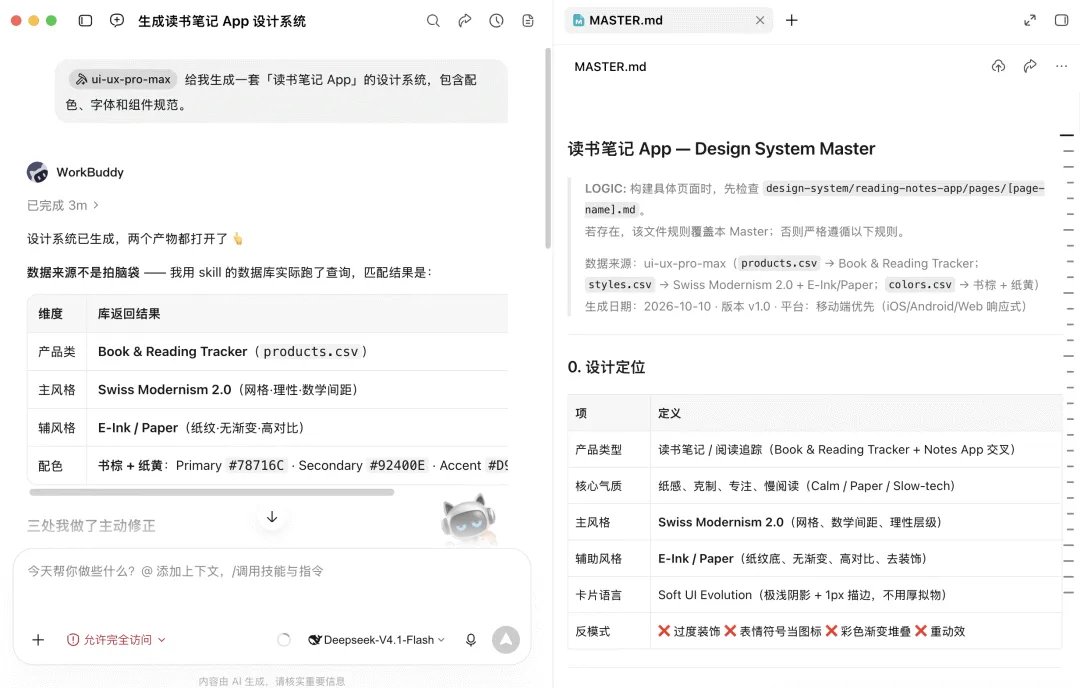
Task: Expand the 已完成 3m task details
Action: [63, 205]
